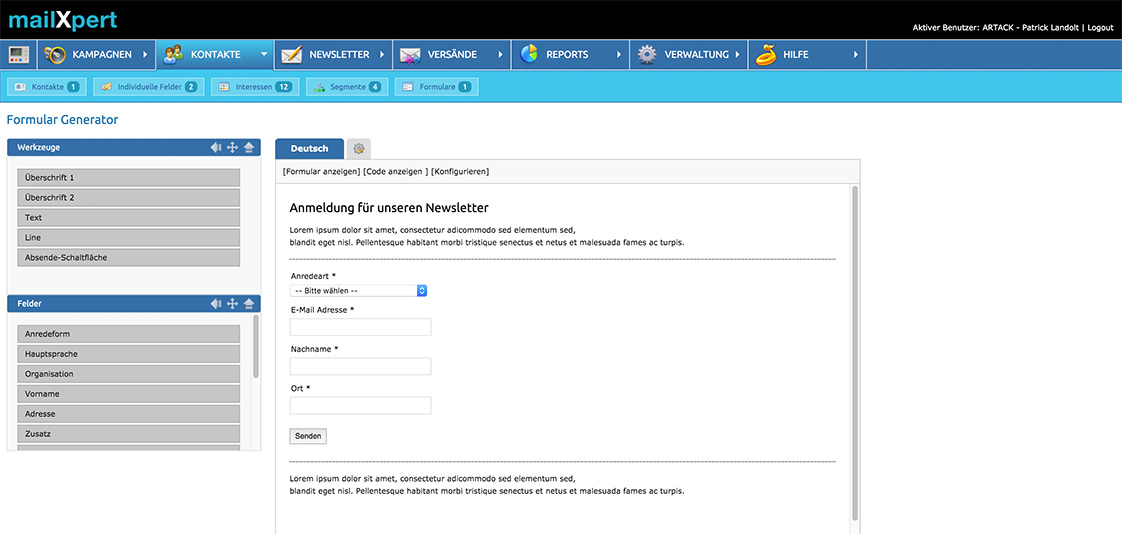Dock the Werkzeuge panel with left-arrow icon
This screenshot has height=534, width=1122.
tap(215, 148)
